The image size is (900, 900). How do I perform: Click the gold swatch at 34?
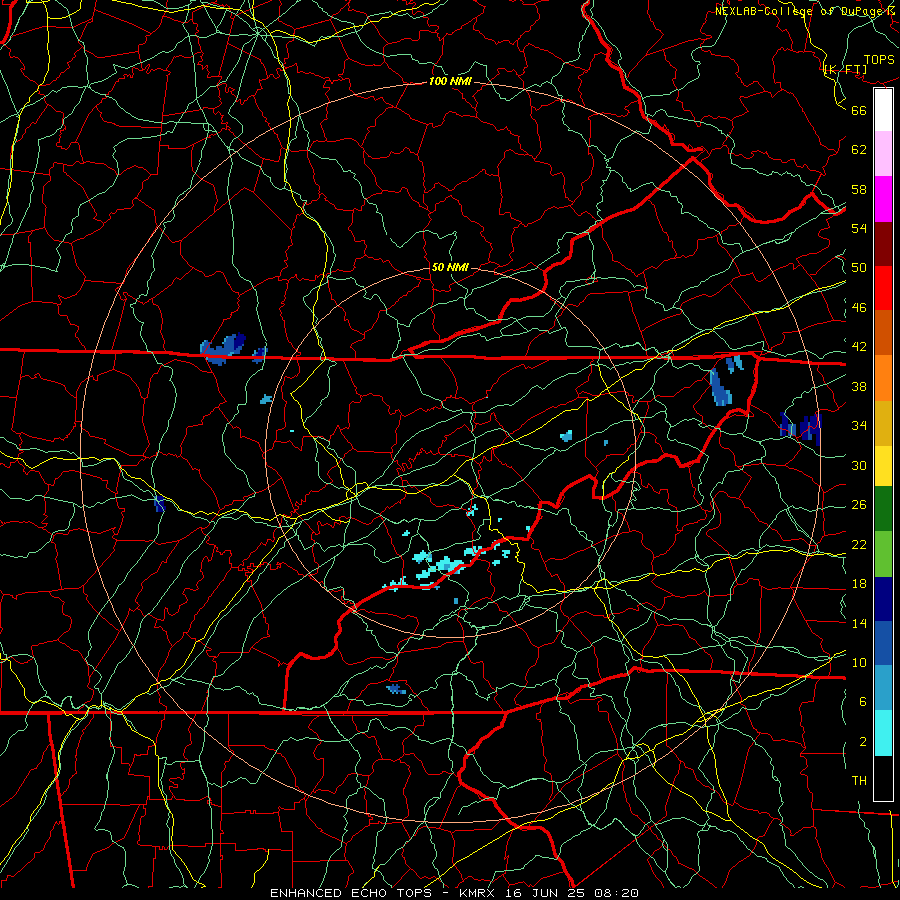tap(883, 423)
